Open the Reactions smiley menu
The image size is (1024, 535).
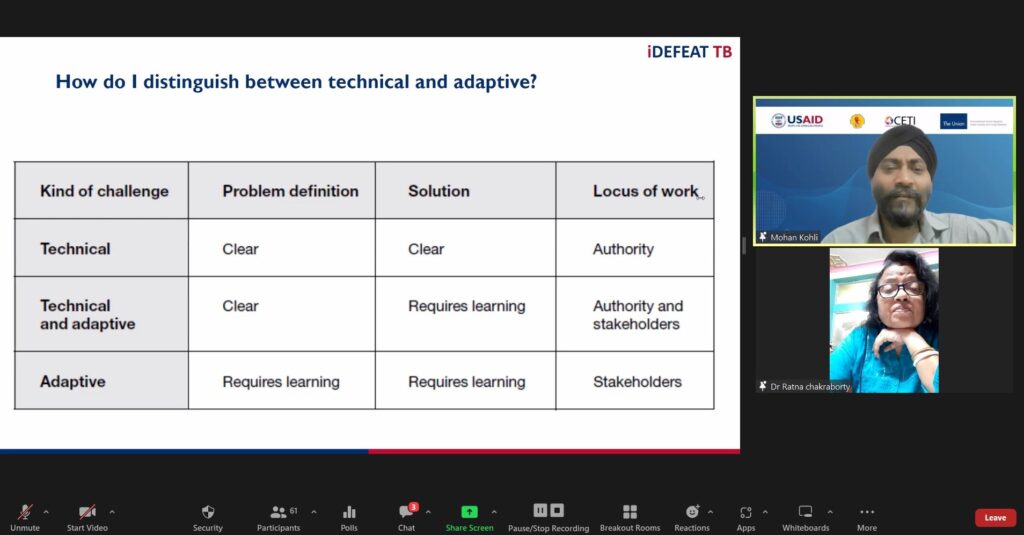[x=691, y=512]
